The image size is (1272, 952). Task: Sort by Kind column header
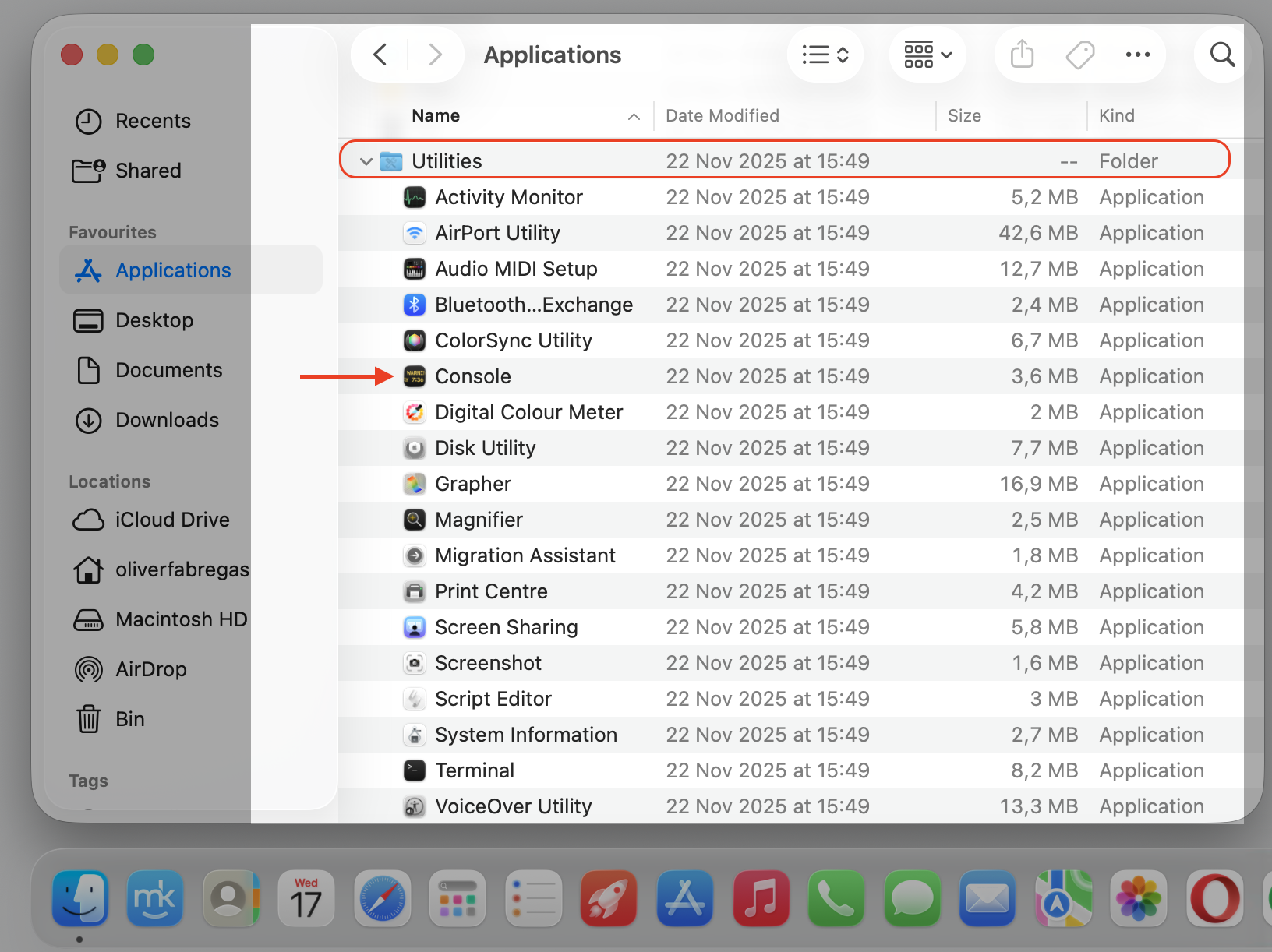point(1116,115)
